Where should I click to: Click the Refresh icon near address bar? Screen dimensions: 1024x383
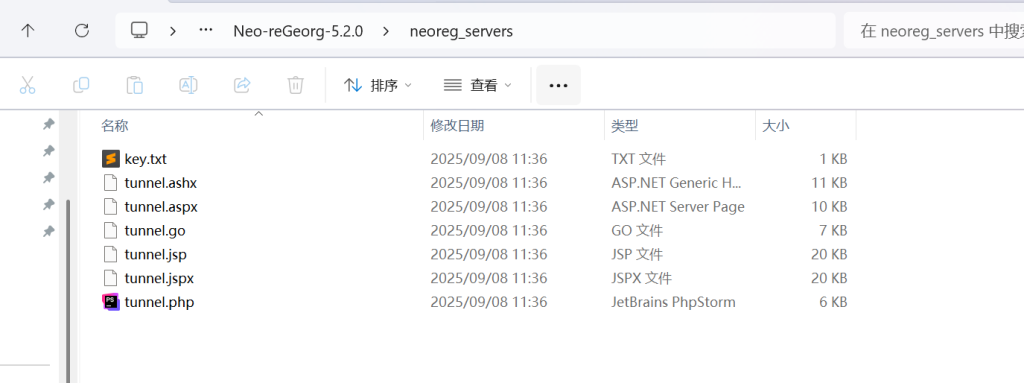point(82,30)
